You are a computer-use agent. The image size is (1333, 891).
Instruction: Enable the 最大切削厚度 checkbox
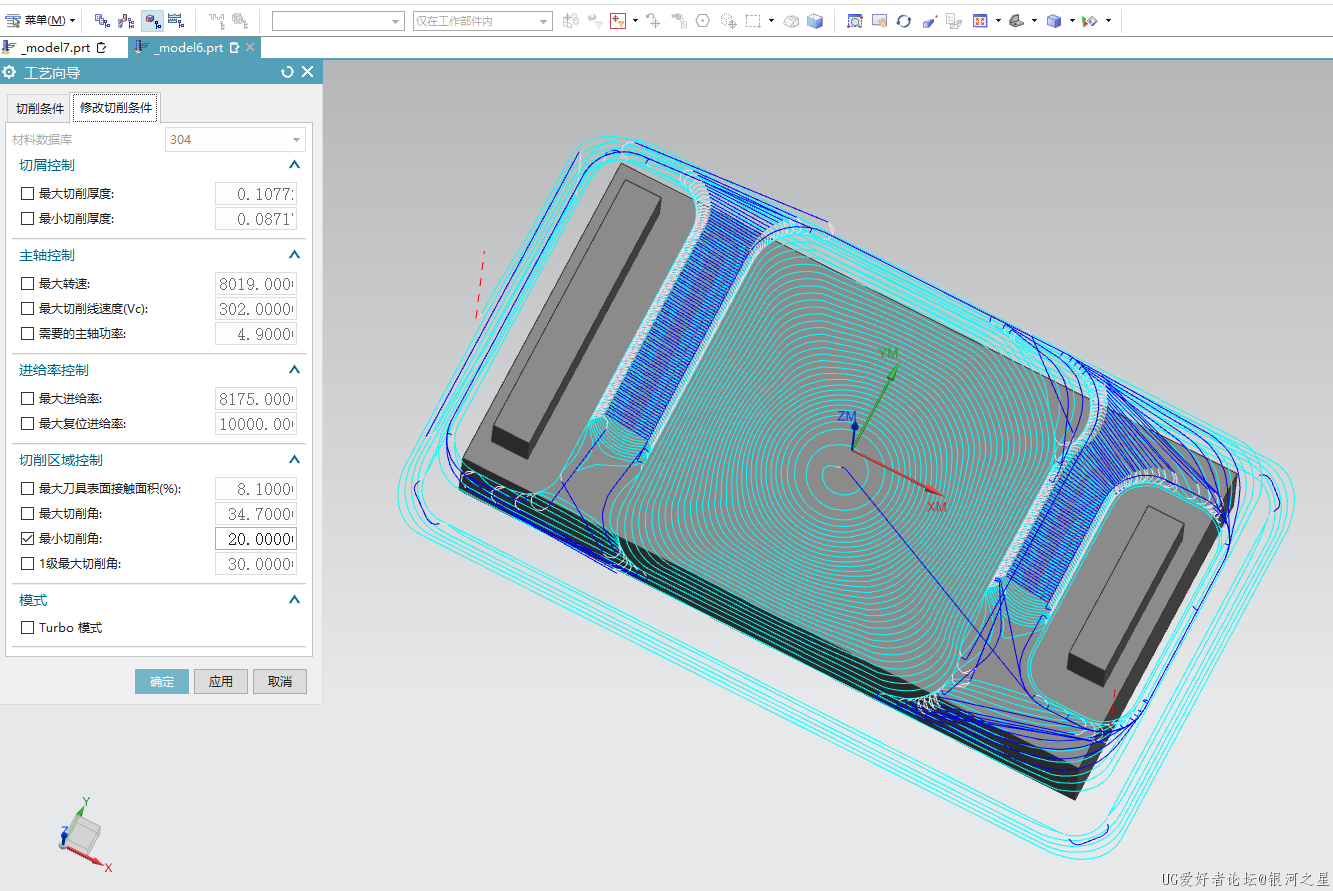[x=28, y=193]
